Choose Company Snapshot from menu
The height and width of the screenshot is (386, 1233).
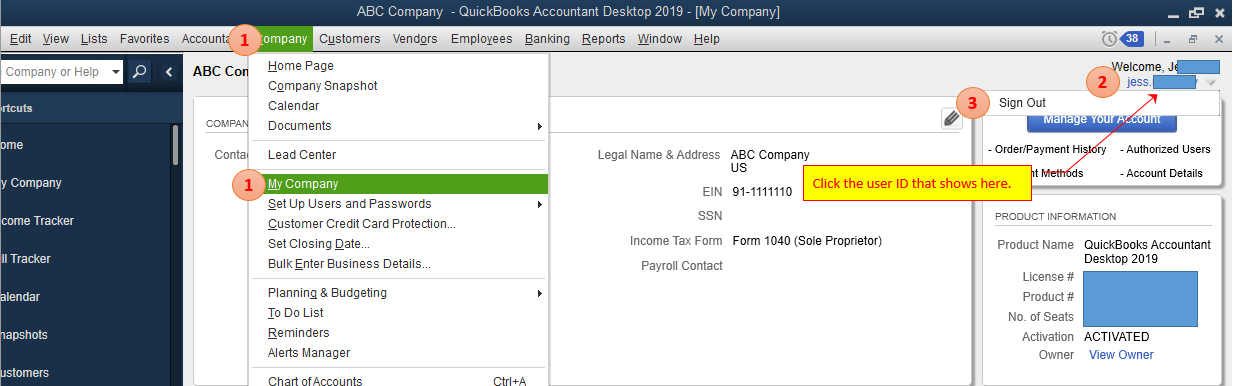[323, 86]
